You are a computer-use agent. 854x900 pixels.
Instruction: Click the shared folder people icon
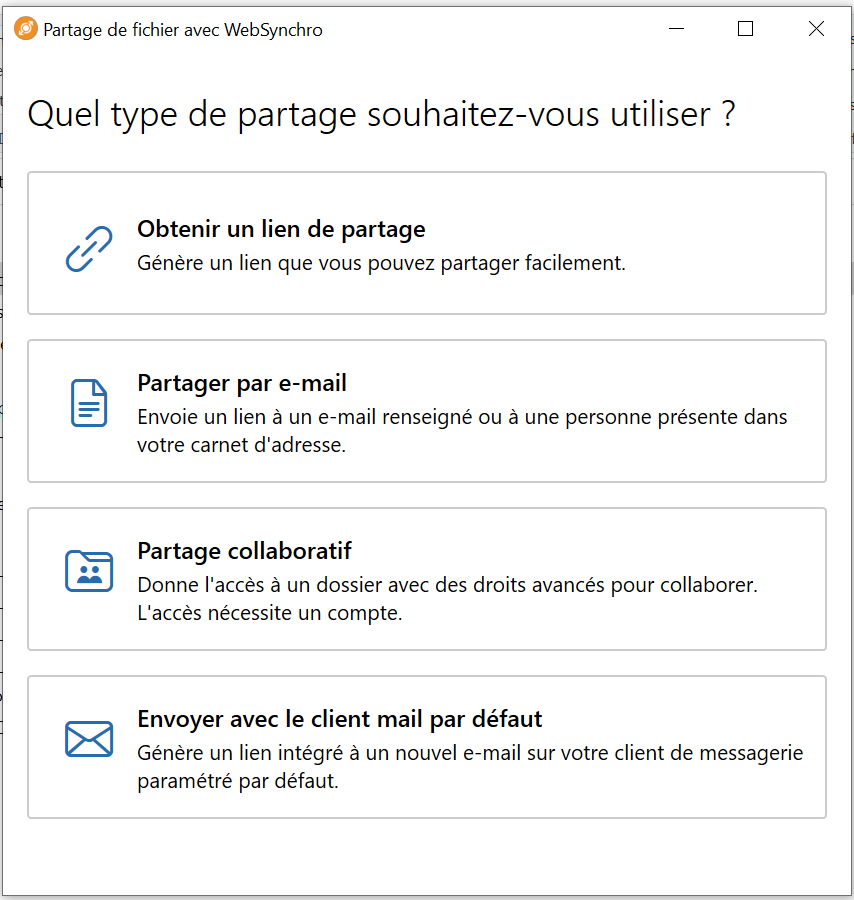[x=89, y=571]
